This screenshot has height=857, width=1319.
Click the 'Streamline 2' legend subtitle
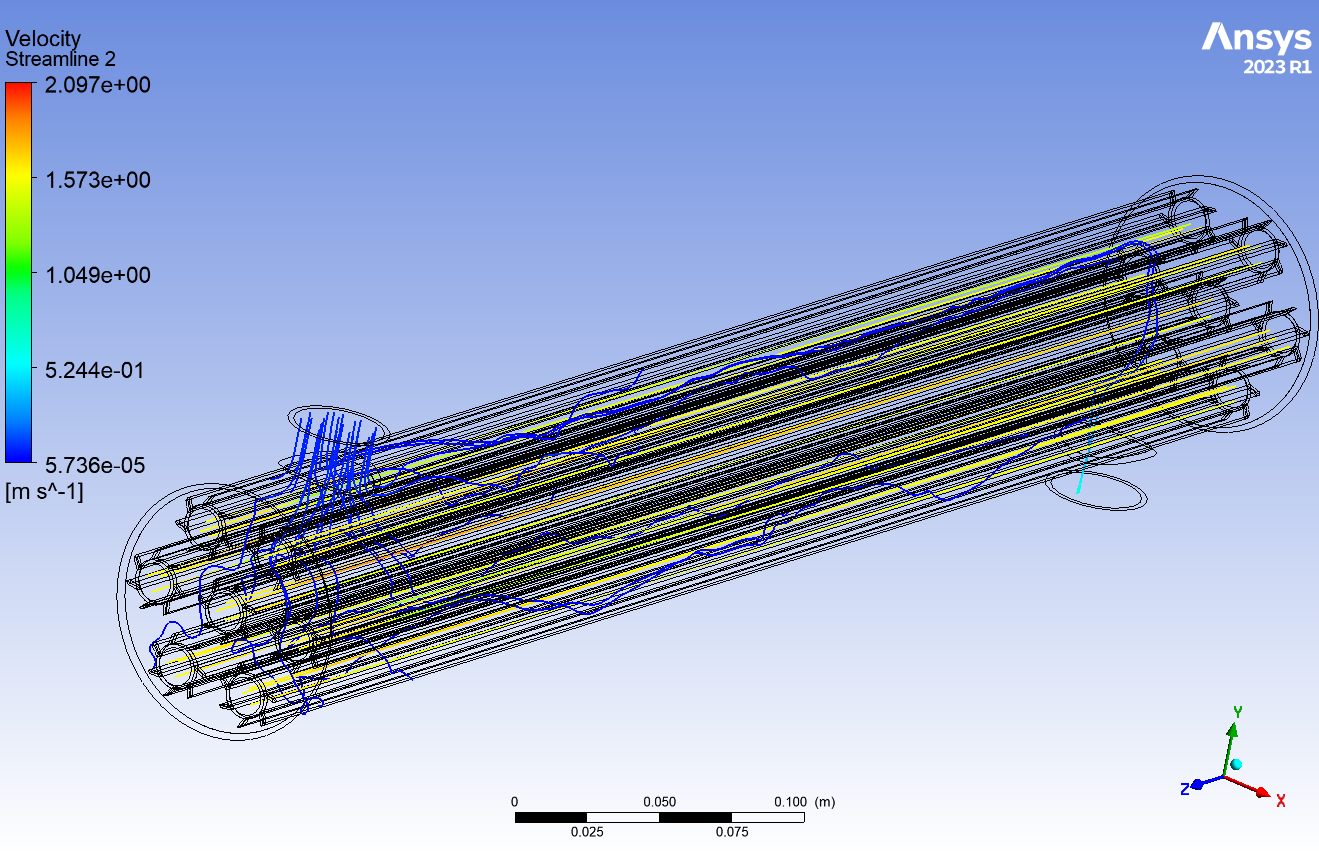tap(61, 60)
